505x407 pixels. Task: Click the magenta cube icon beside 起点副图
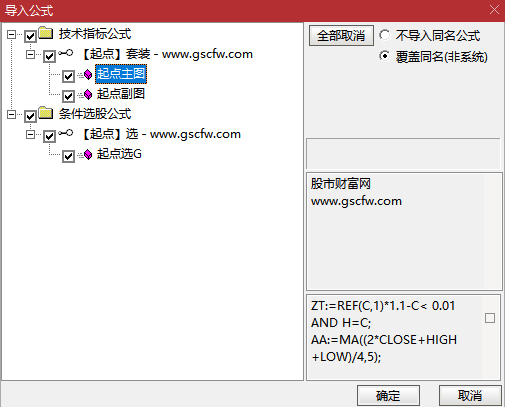[88, 95]
